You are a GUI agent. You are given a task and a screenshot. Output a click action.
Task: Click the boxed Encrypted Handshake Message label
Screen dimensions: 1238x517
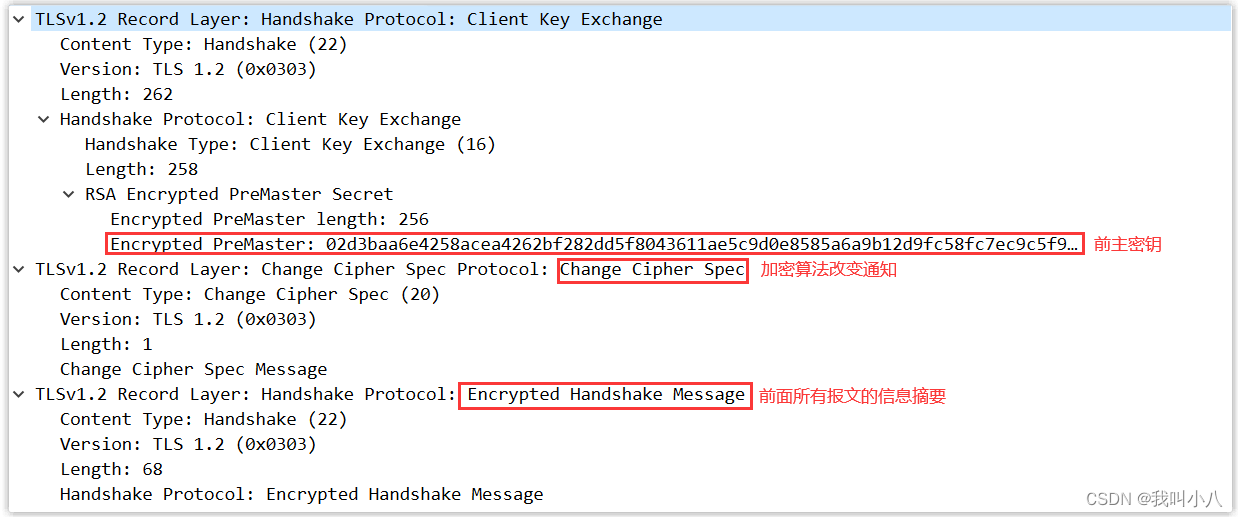(605, 394)
